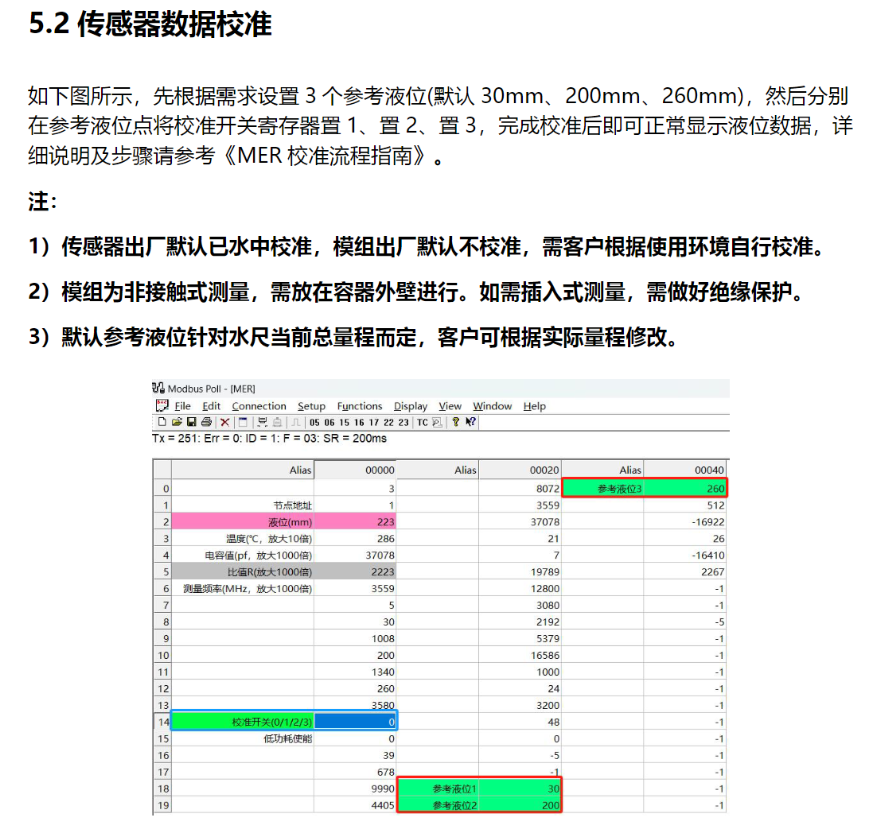Click the Print icon in toolbar
The width and height of the screenshot is (888, 830).
point(206,422)
